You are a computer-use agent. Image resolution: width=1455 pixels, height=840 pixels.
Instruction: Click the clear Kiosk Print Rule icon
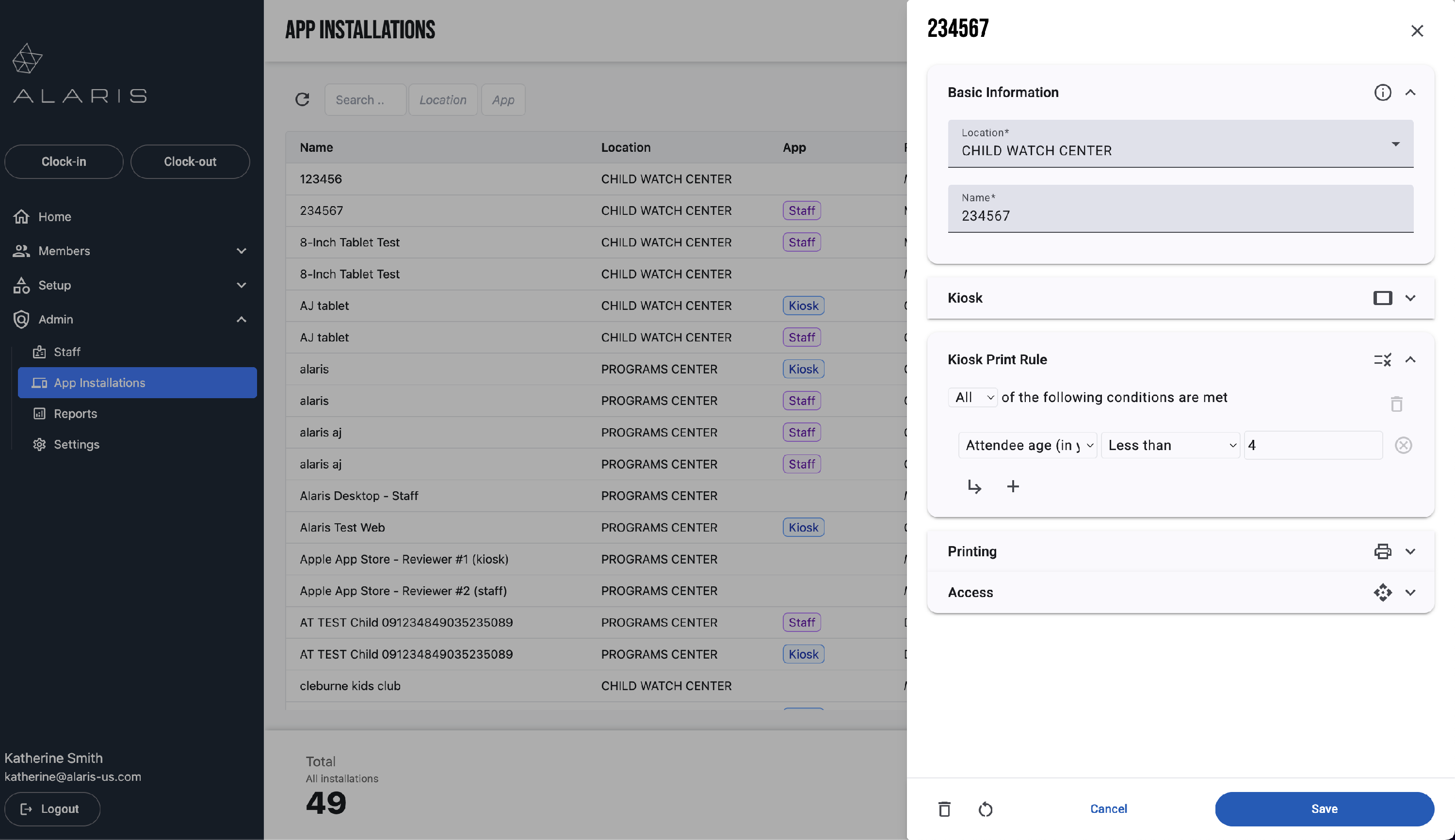[1382, 359]
